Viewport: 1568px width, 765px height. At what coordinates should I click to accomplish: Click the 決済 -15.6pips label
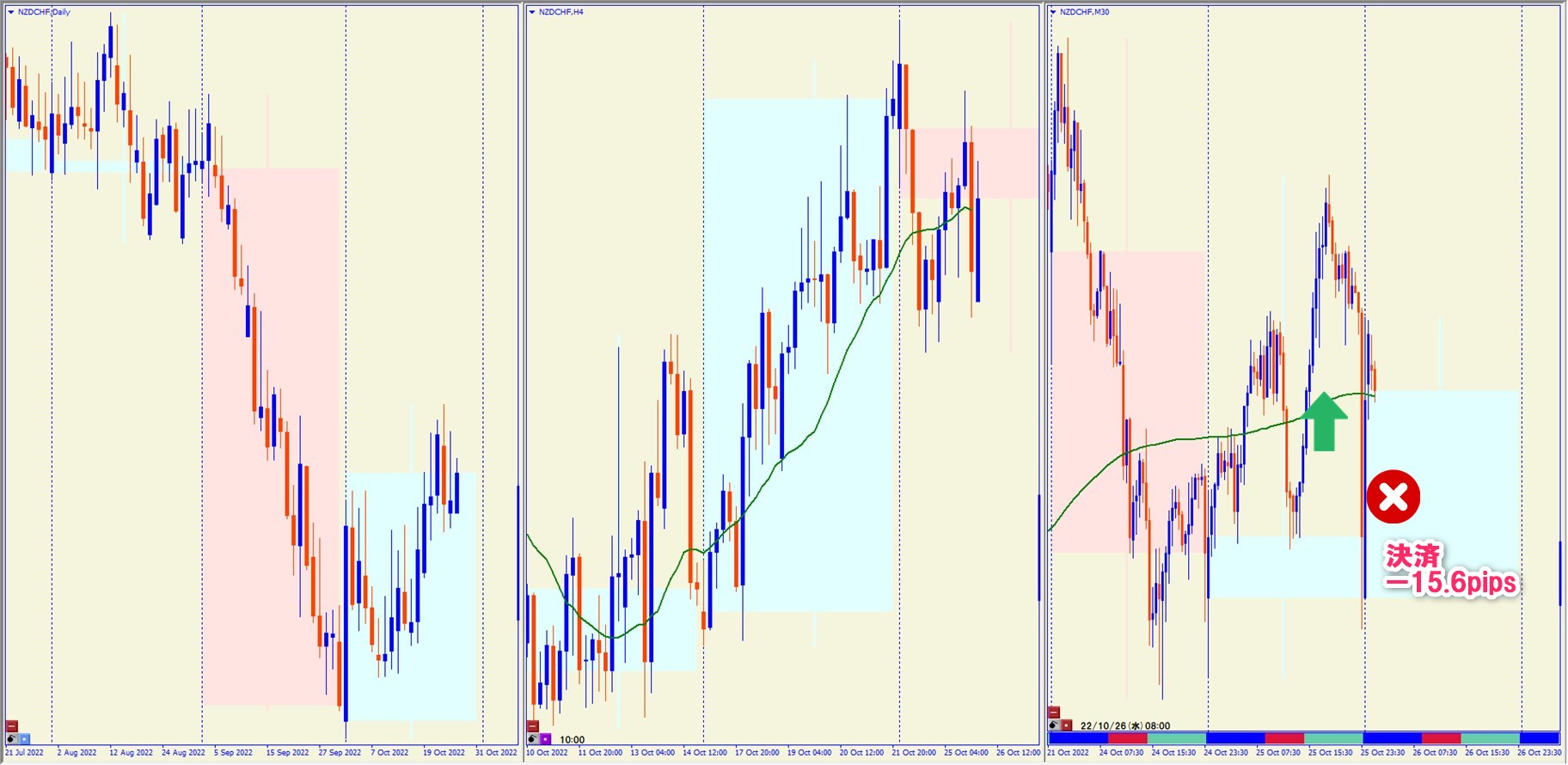point(1449,569)
